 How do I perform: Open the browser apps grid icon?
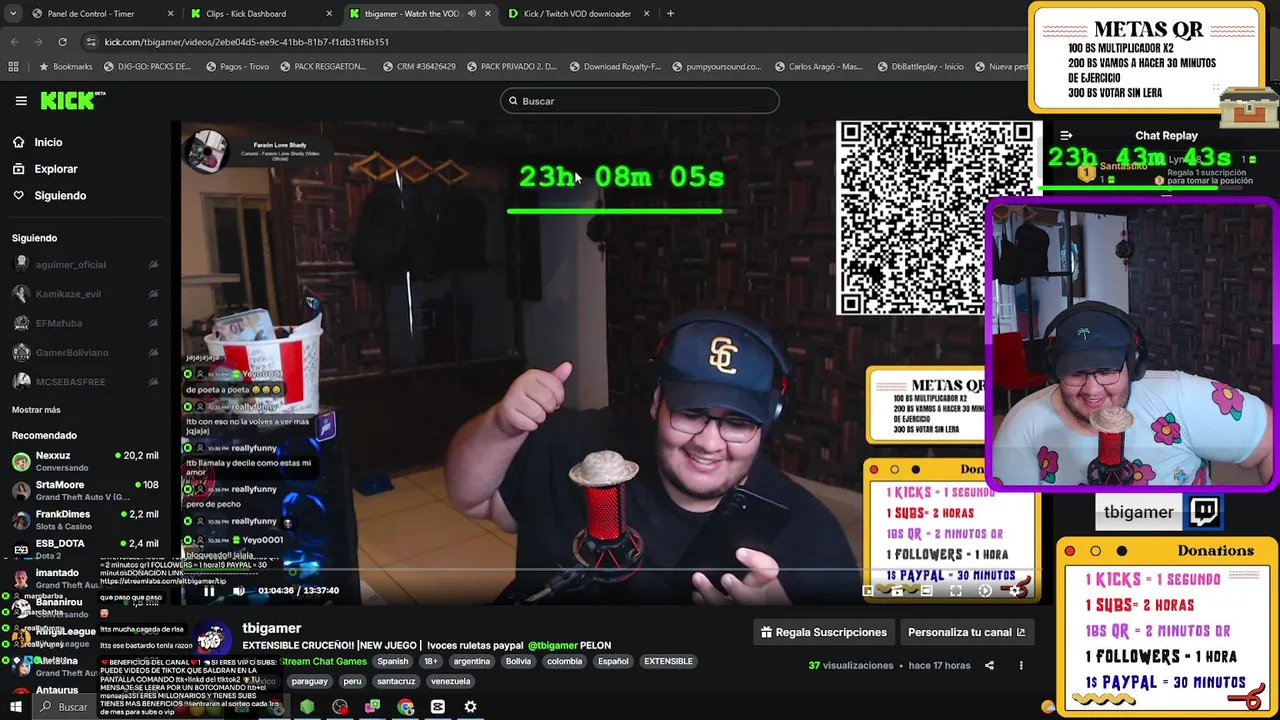click(13, 67)
